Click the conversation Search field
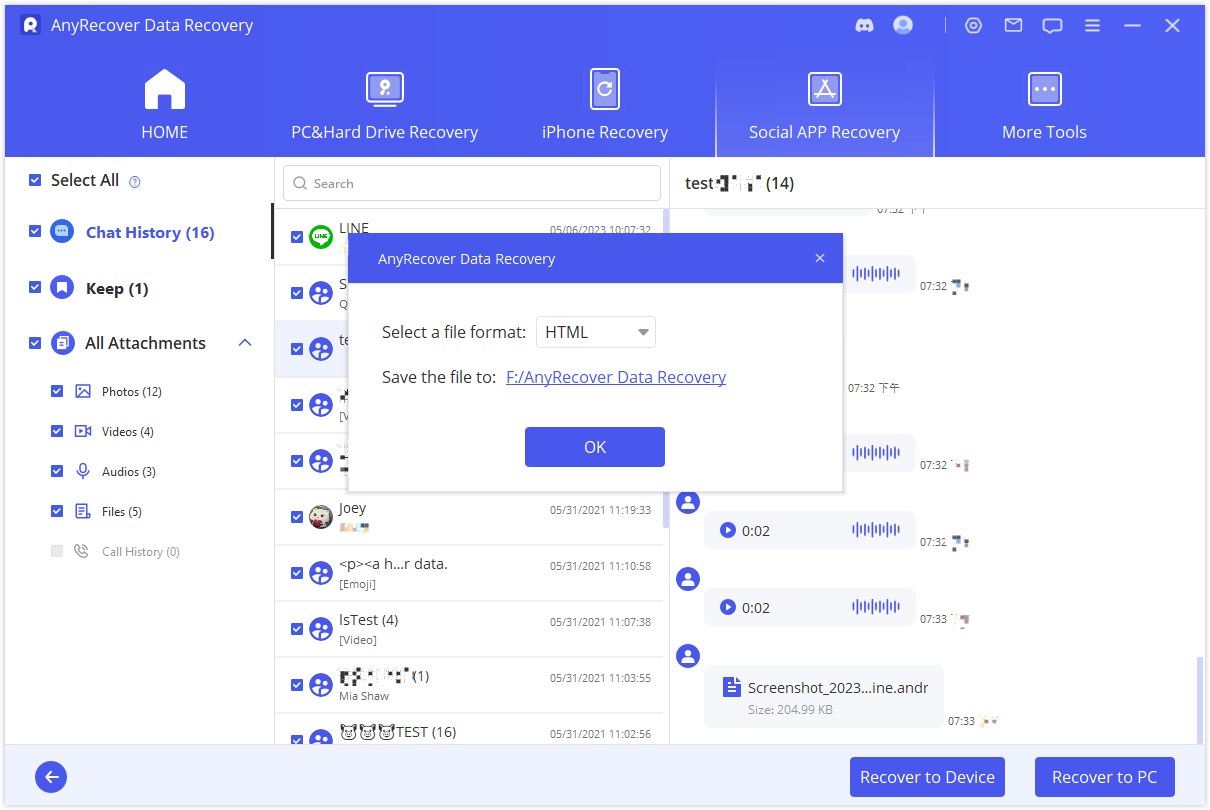Image resolution: width=1210 pixels, height=810 pixels. tap(472, 183)
